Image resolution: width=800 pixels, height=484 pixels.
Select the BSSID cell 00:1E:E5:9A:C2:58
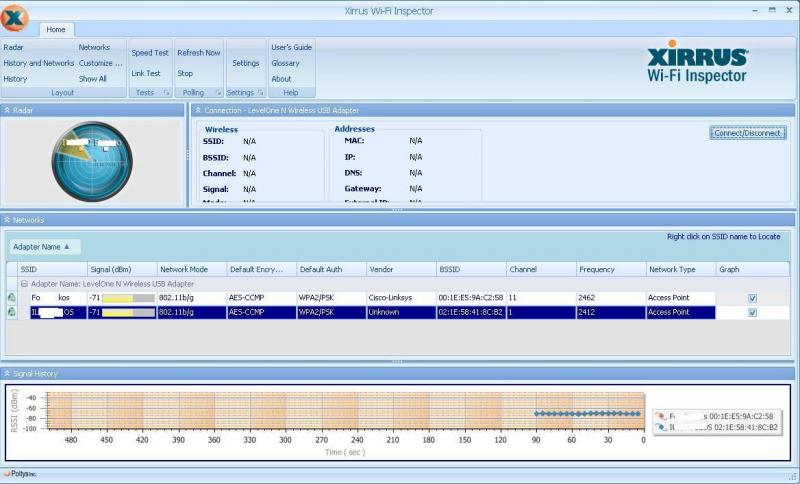(x=471, y=298)
